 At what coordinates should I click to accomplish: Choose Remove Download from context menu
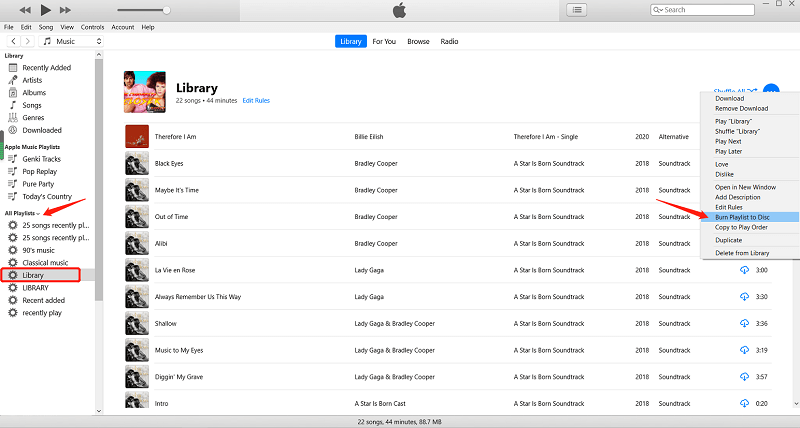(x=741, y=108)
